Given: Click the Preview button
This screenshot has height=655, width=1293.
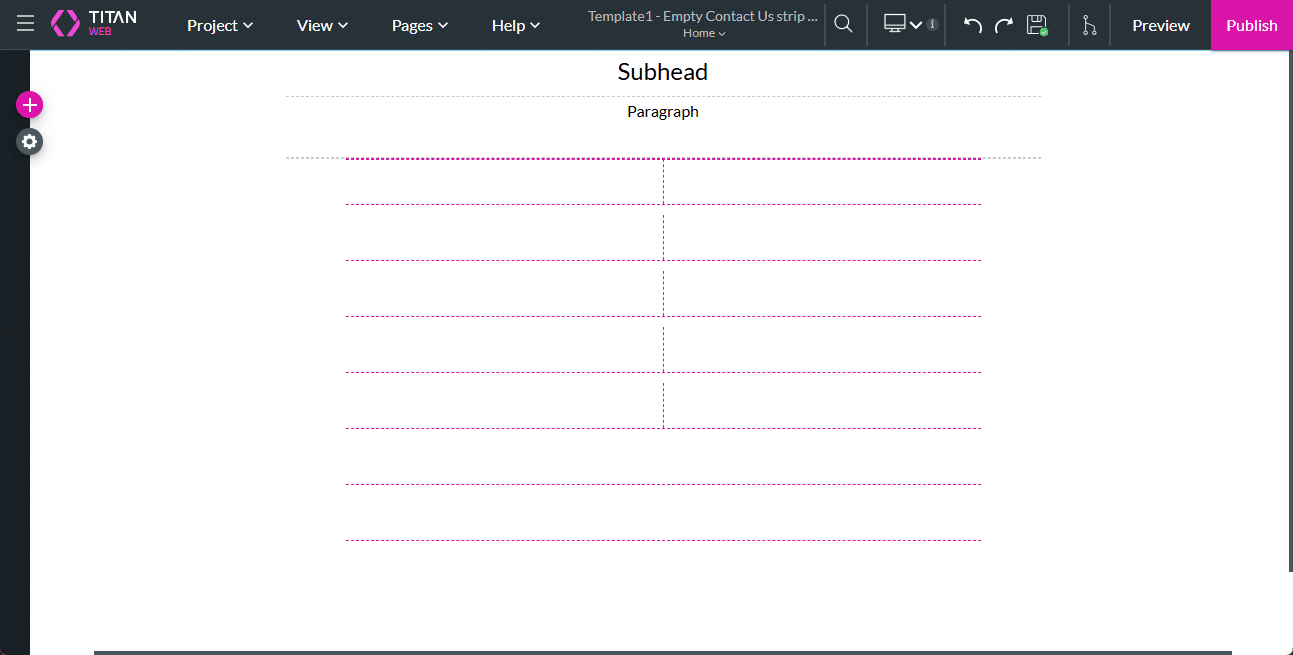Looking at the screenshot, I should point(1160,25).
